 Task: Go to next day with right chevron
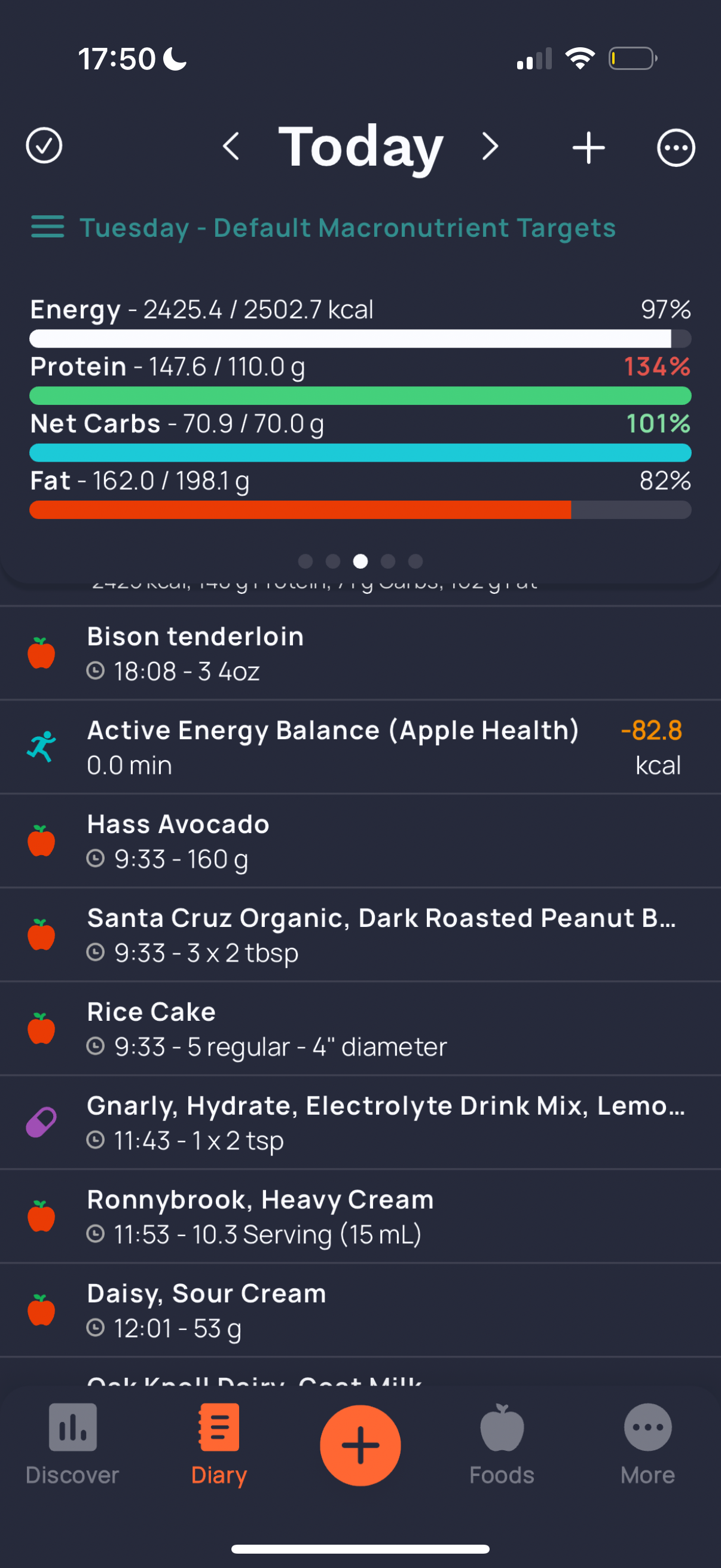(x=490, y=147)
